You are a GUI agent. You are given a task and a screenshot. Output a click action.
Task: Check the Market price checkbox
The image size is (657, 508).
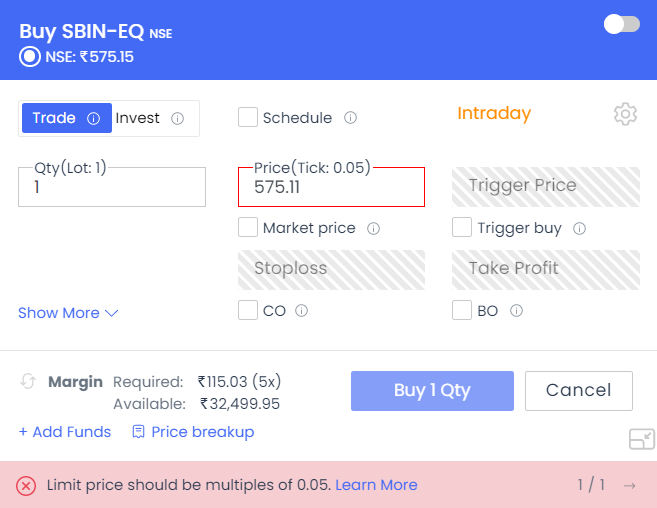point(248,227)
